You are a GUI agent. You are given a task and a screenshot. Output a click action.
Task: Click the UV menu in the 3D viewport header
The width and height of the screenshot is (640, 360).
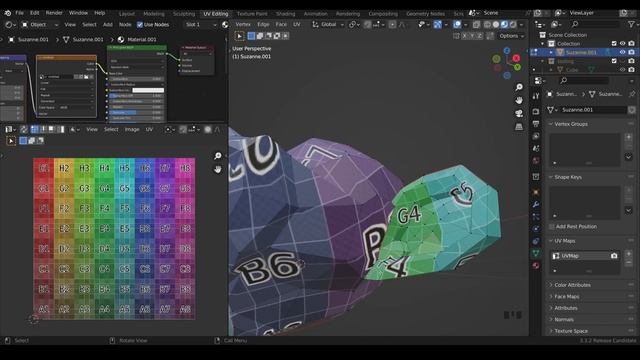(297, 24)
